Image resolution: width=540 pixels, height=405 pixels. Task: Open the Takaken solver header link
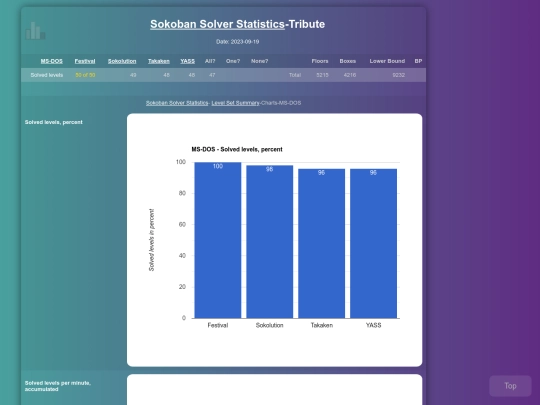(159, 61)
